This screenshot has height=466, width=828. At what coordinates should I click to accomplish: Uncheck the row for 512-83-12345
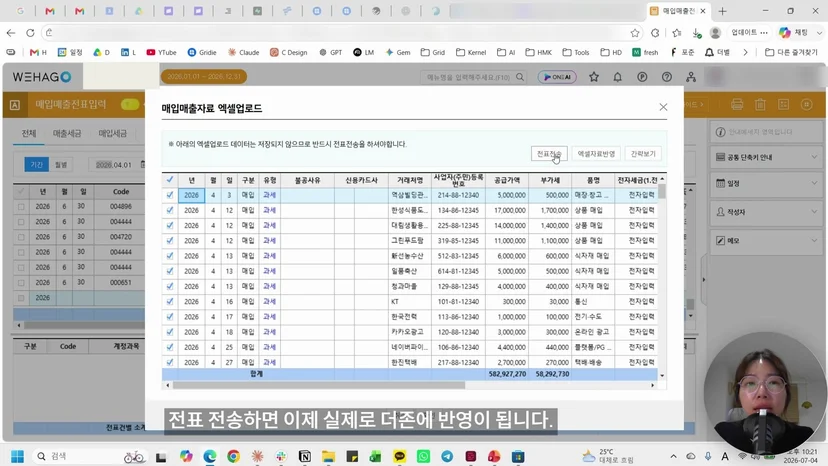170,256
